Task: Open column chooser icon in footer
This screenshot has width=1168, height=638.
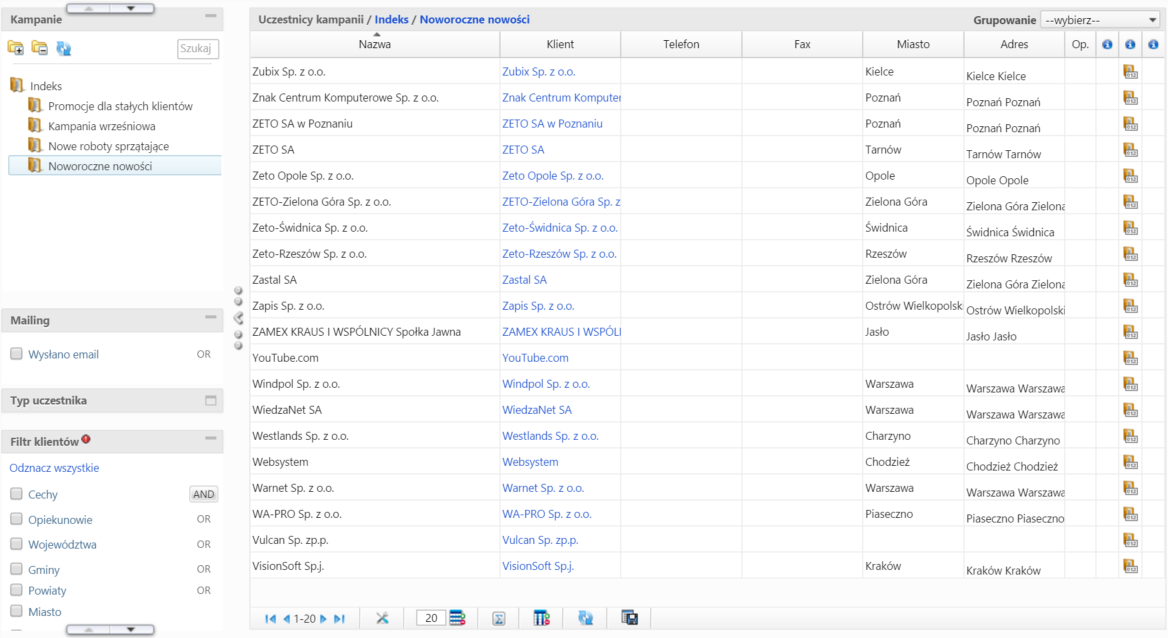Action: click(542, 618)
